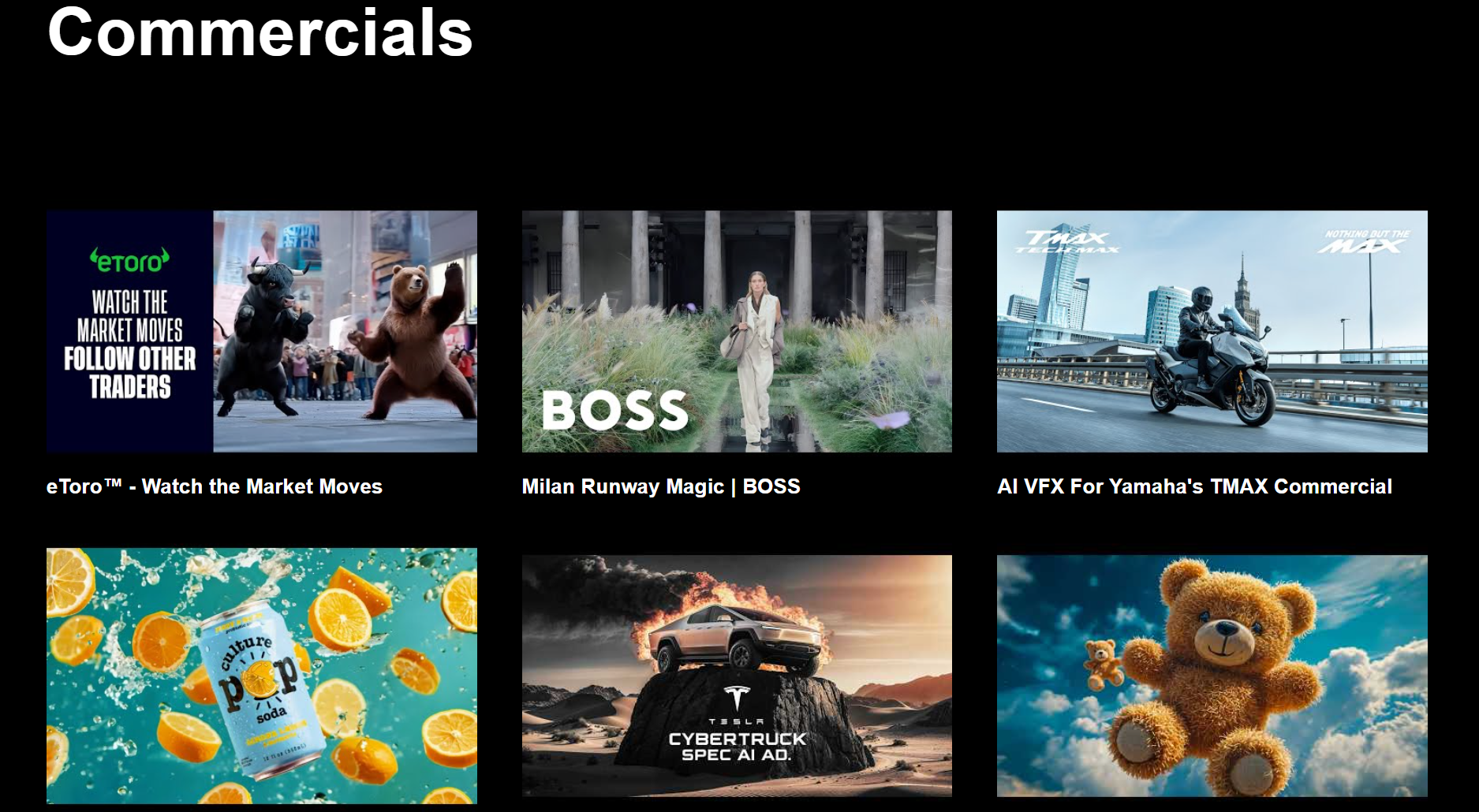Open the Culture Pop soda thumbnail
The height and width of the screenshot is (812, 1479).
point(262,676)
